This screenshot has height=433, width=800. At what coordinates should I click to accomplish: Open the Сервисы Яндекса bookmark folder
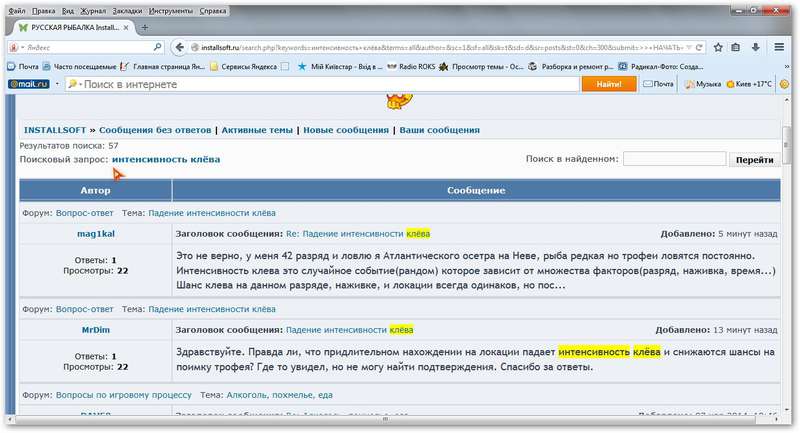tap(244, 66)
